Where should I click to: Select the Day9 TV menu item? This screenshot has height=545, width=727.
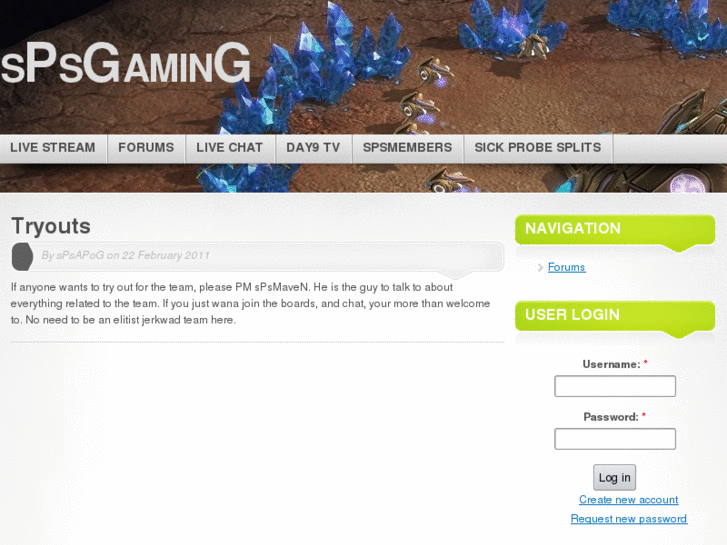coord(313,147)
